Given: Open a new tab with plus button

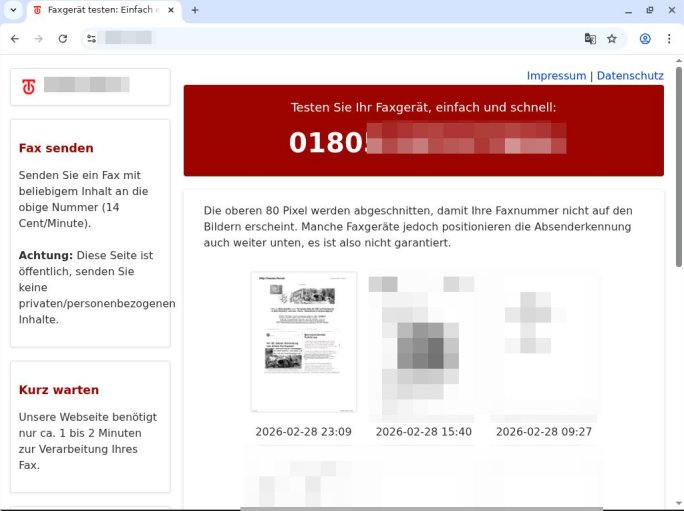Looking at the screenshot, I should 195,10.
